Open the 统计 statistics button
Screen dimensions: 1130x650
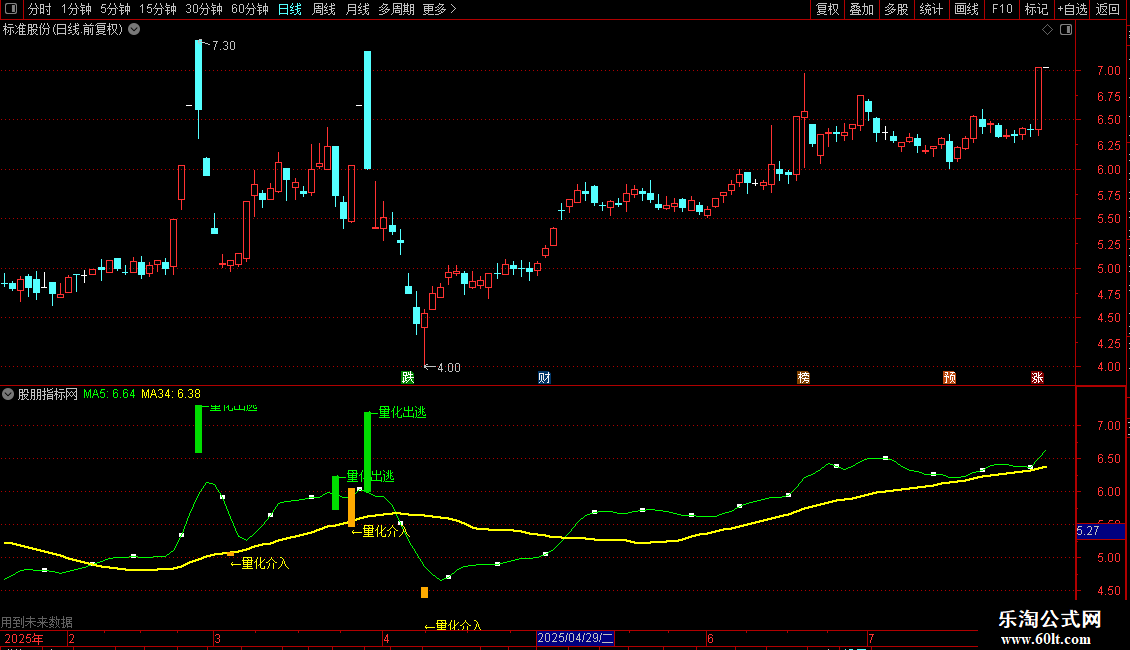[x=931, y=9]
